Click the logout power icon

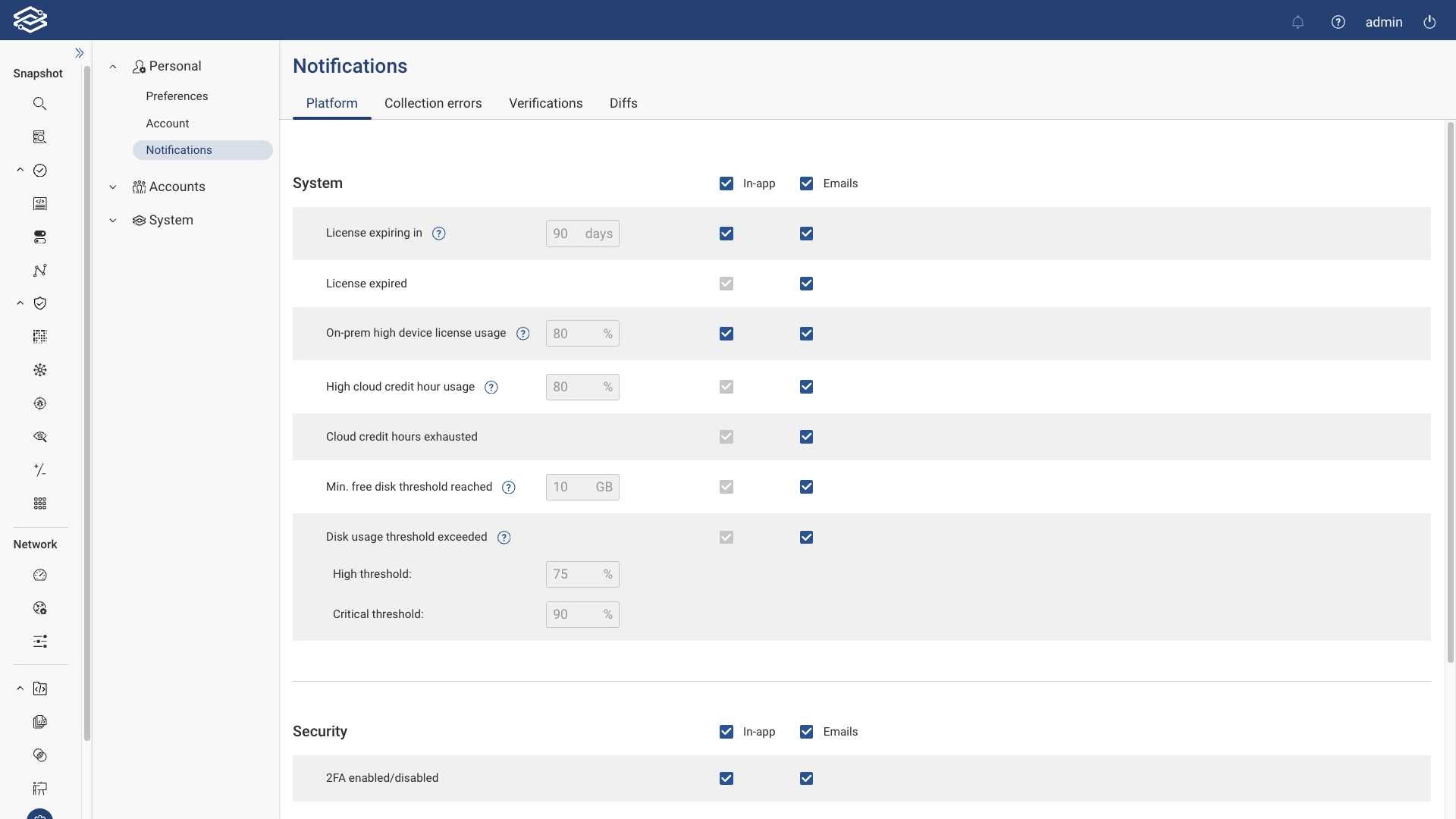tap(1430, 22)
